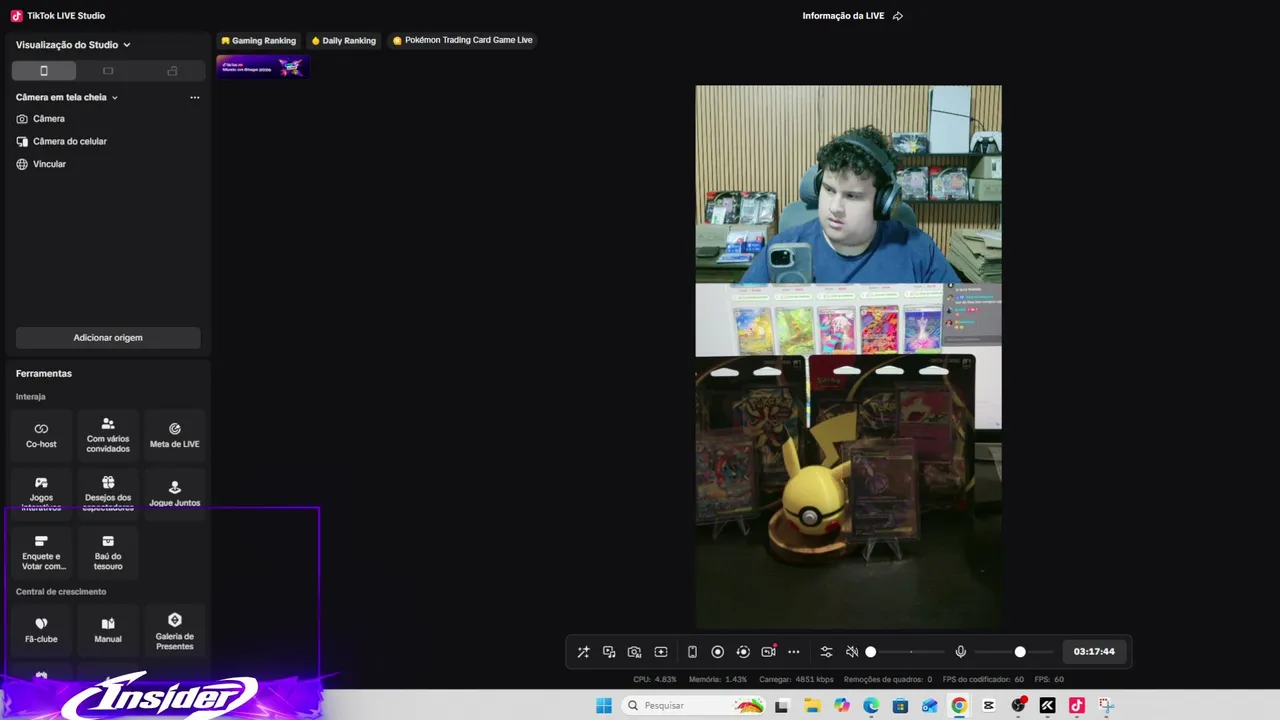Viewport: 1280px width, 720px height.
Task: Open Copilot from the taskbar
Action: click(842, 706)
